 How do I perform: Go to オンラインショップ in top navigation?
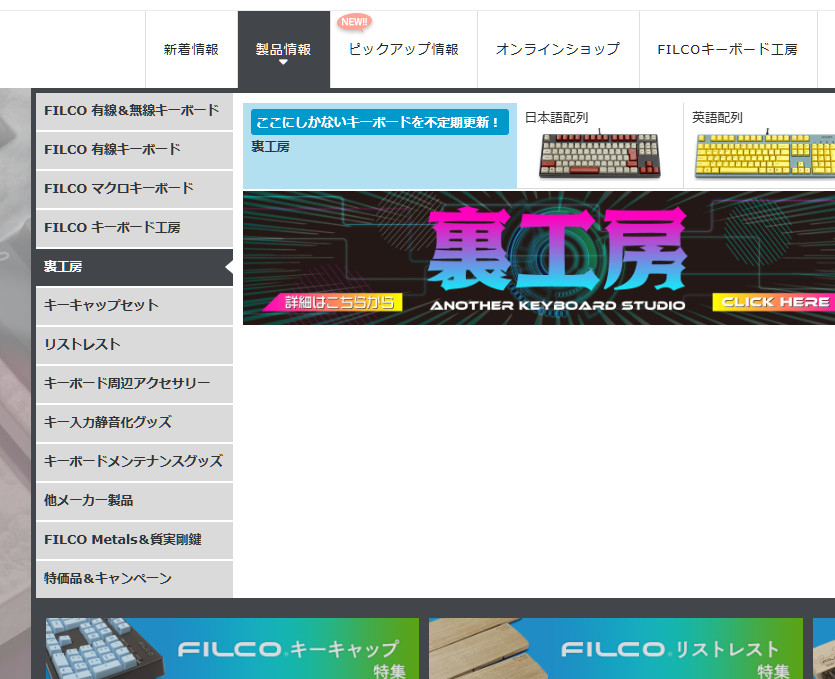[x=558, y=50]
